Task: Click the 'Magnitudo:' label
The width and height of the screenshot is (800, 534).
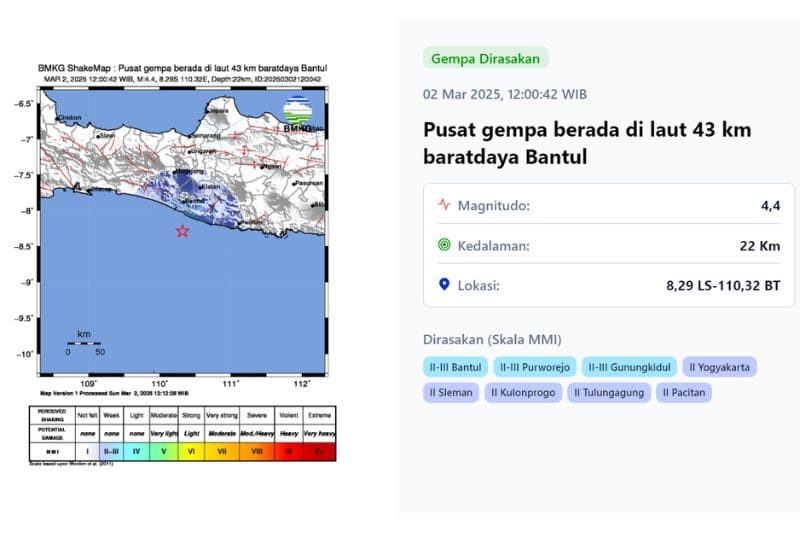Action: pos(493,206)
